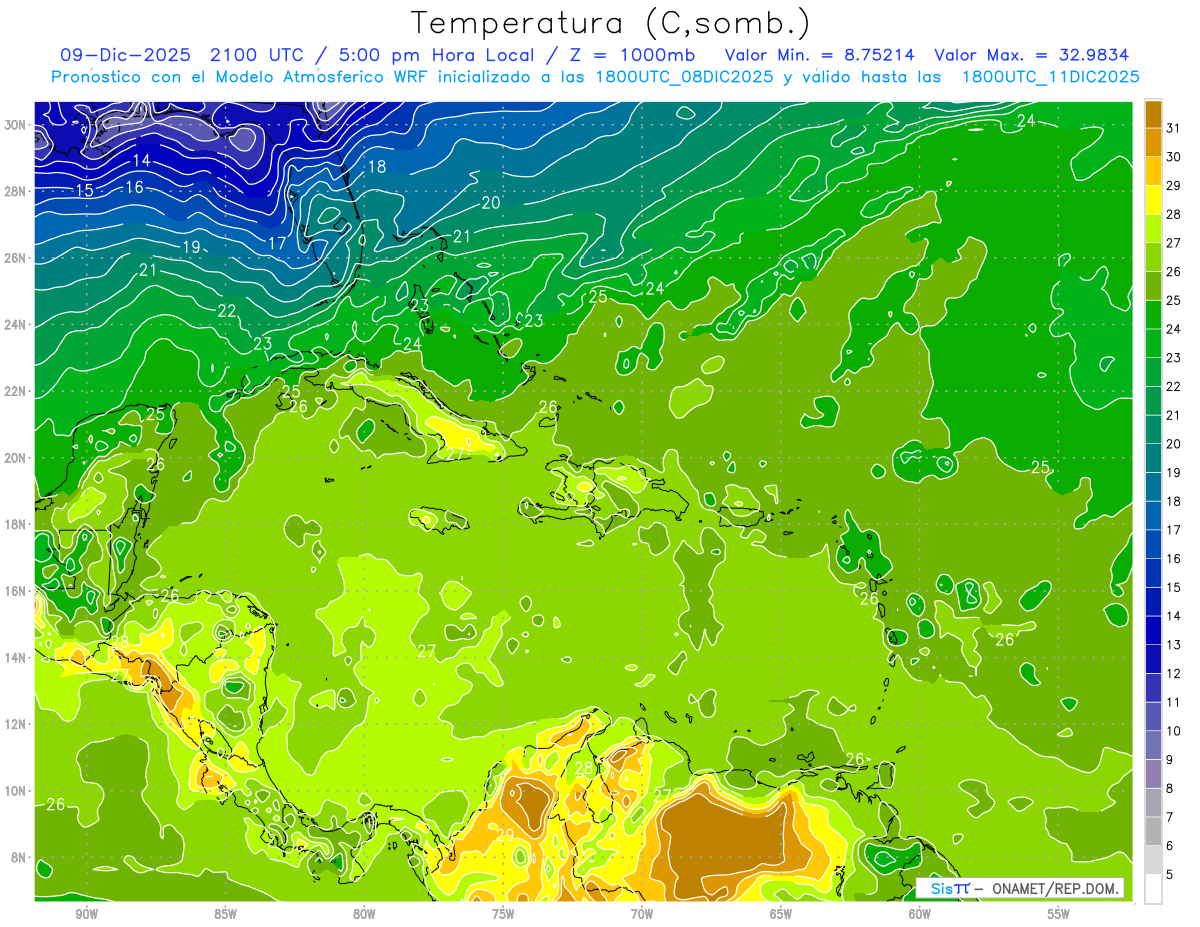Click the "20N" latitude axis label
1200x927 pixels.
(x=15, y=458)
